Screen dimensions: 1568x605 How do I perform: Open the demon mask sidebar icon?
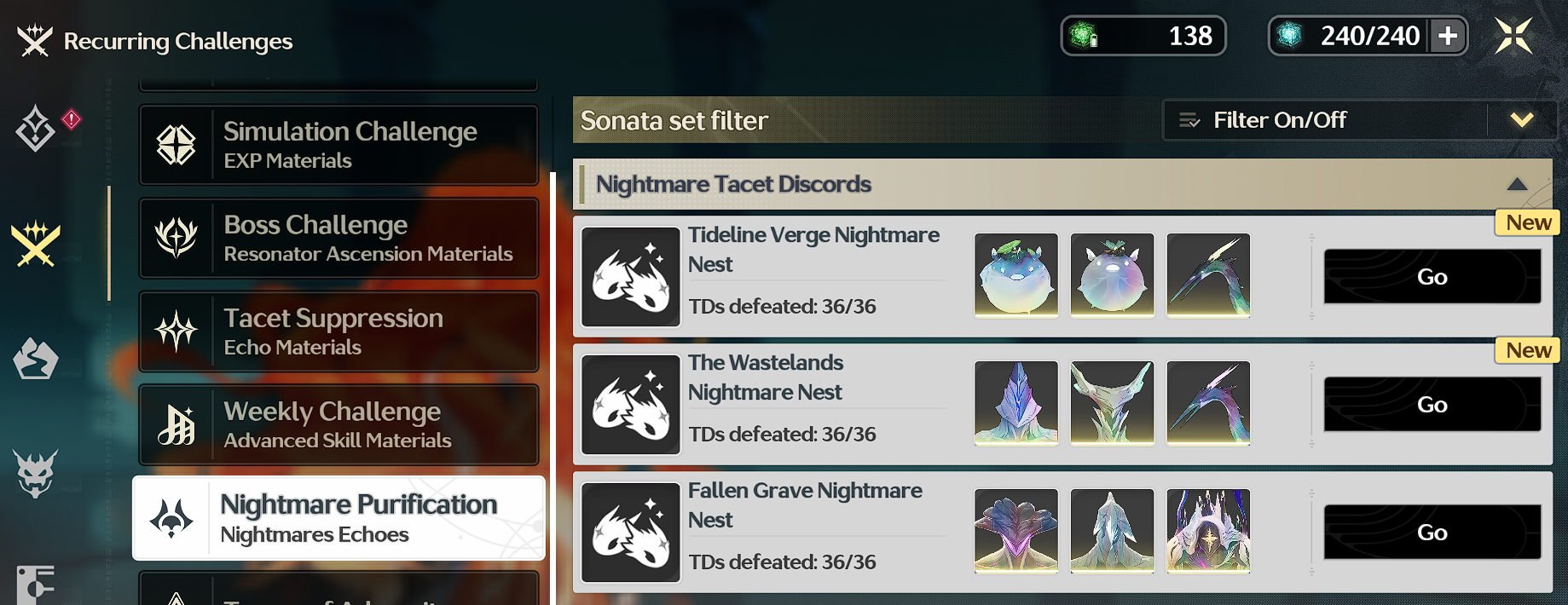(36, 472)
